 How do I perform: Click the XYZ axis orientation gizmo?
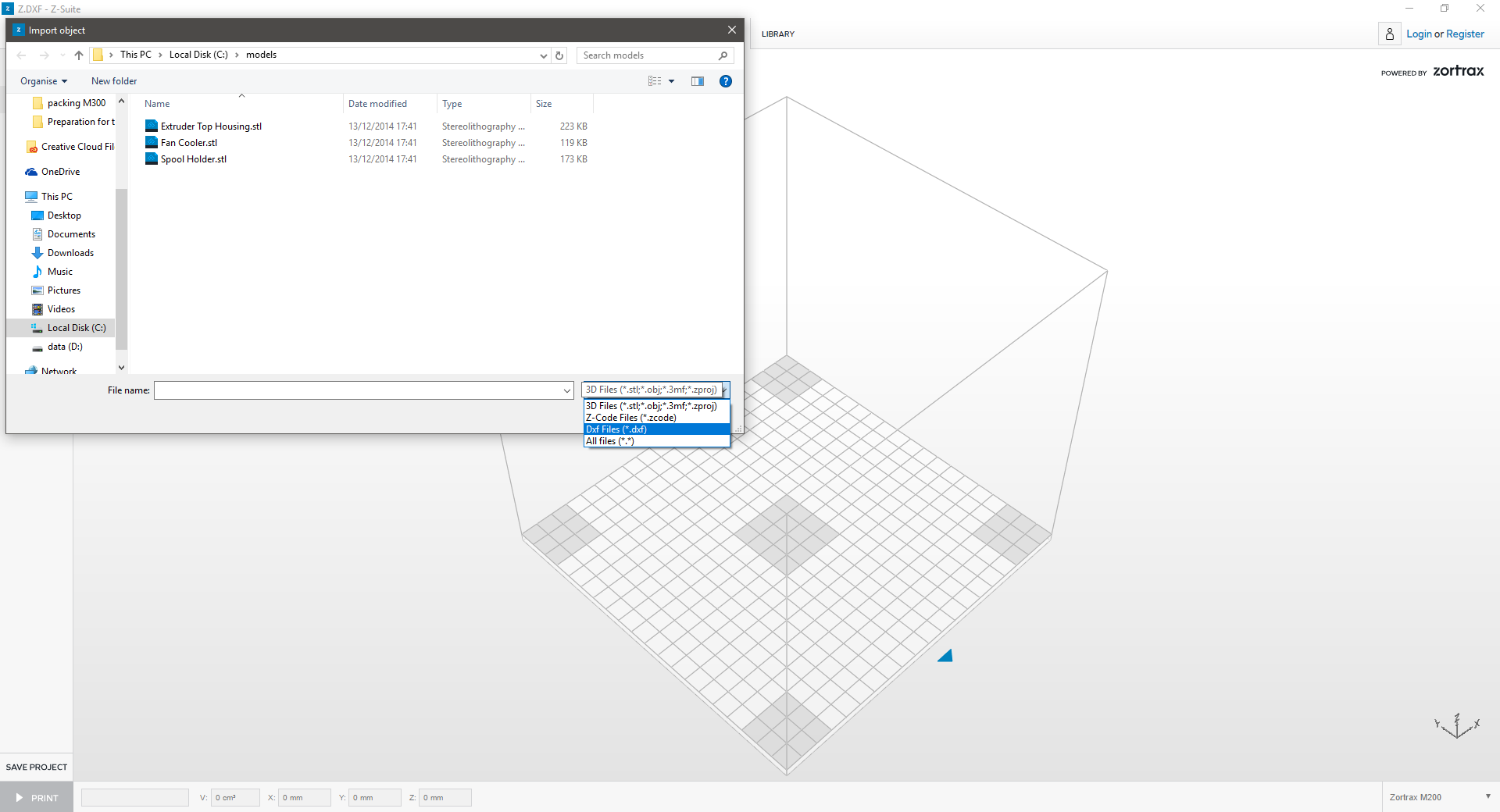pos(1457,726)
